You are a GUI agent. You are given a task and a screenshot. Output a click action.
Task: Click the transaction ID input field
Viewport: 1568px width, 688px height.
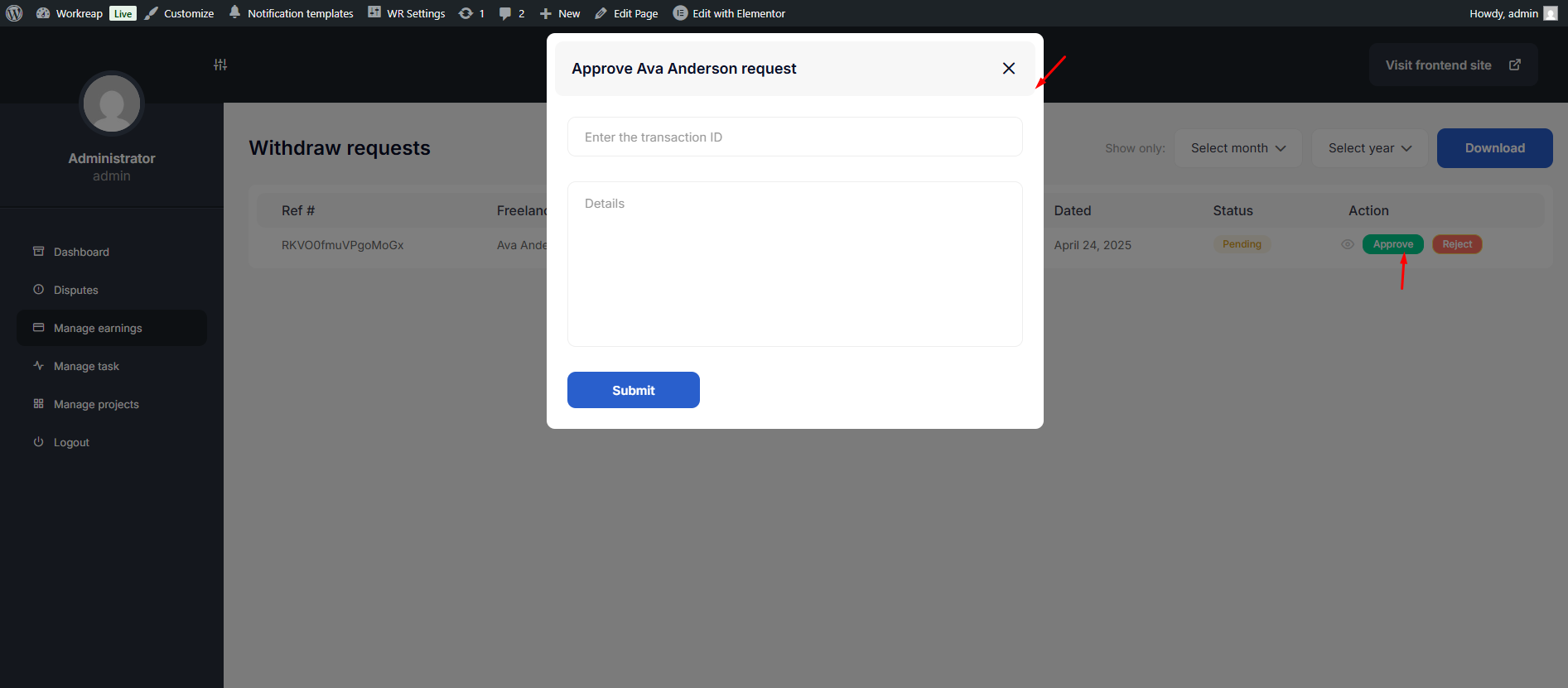[x=794, y=137]
